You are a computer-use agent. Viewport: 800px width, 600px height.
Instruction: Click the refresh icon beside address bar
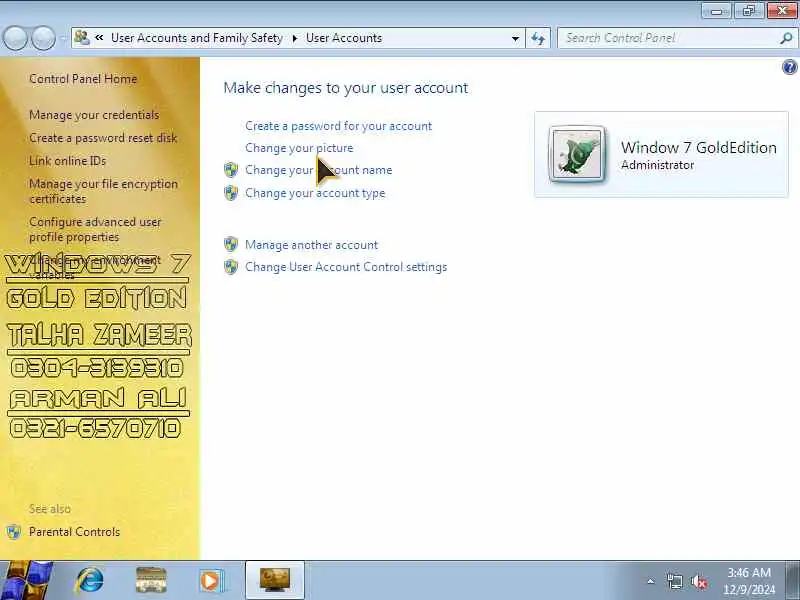coord(538,38)
